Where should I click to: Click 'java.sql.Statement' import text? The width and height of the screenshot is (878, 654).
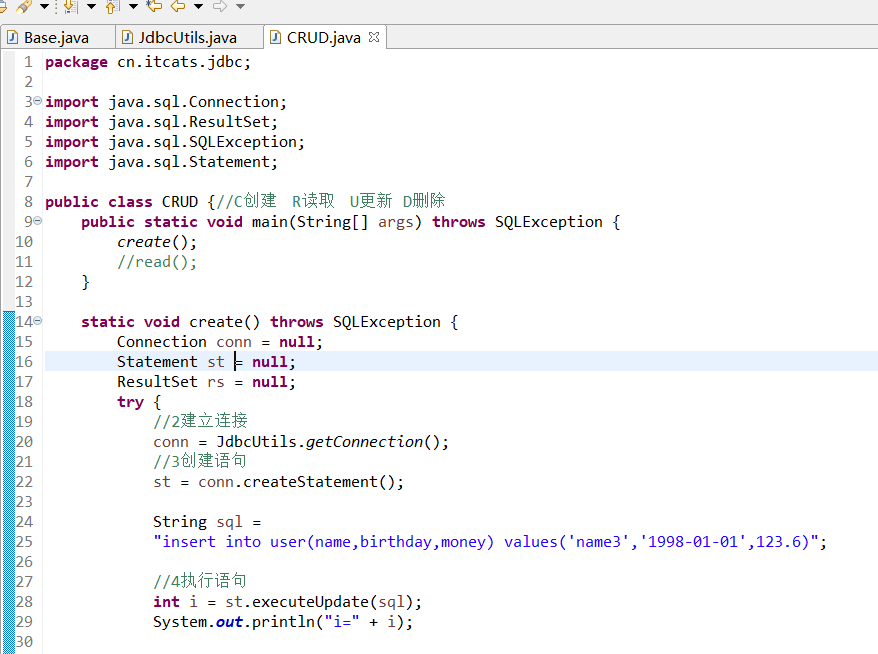tap(189, 162)
